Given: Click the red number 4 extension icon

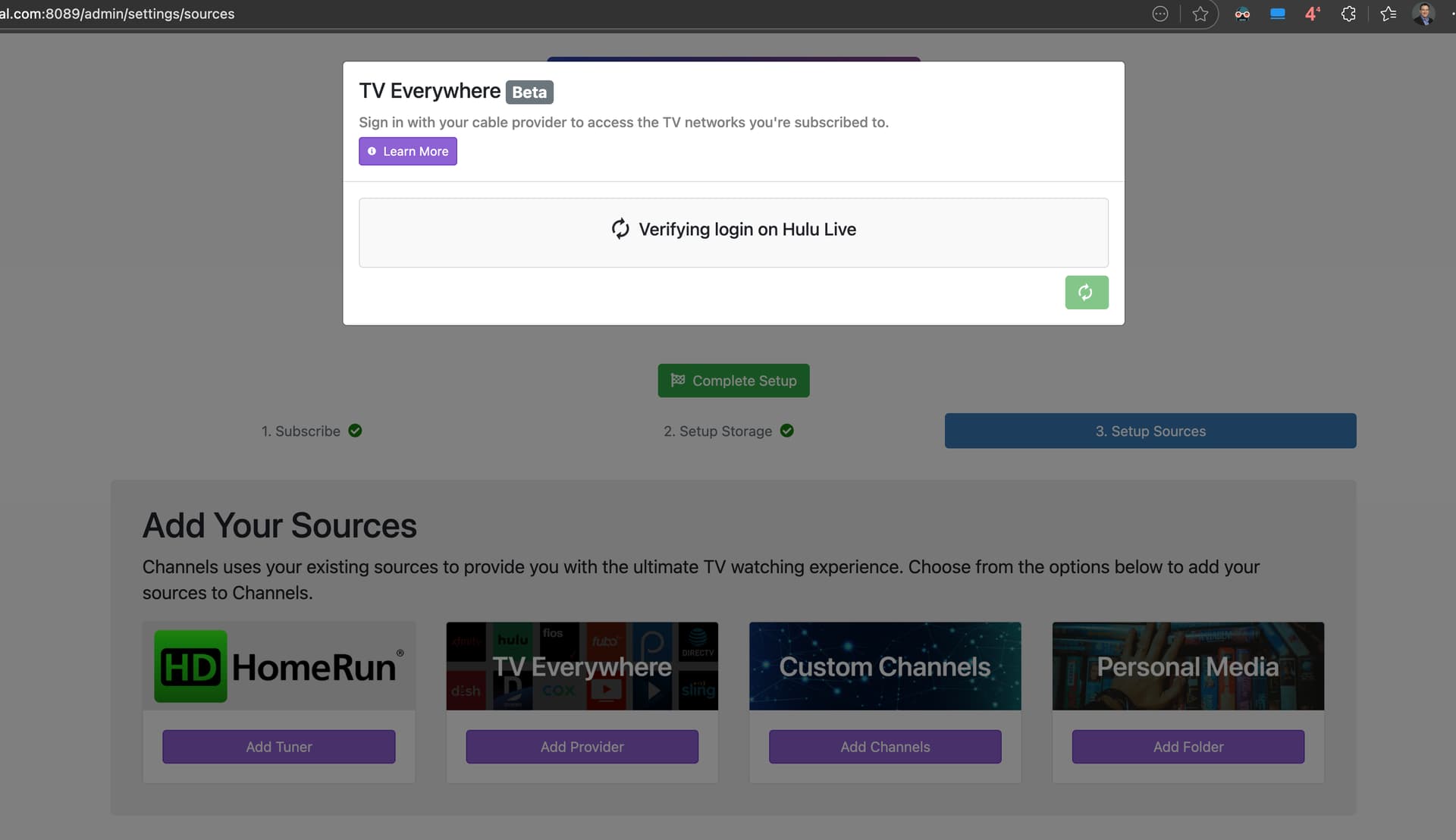Looking at the screenshot, I should coord(1312,14).
